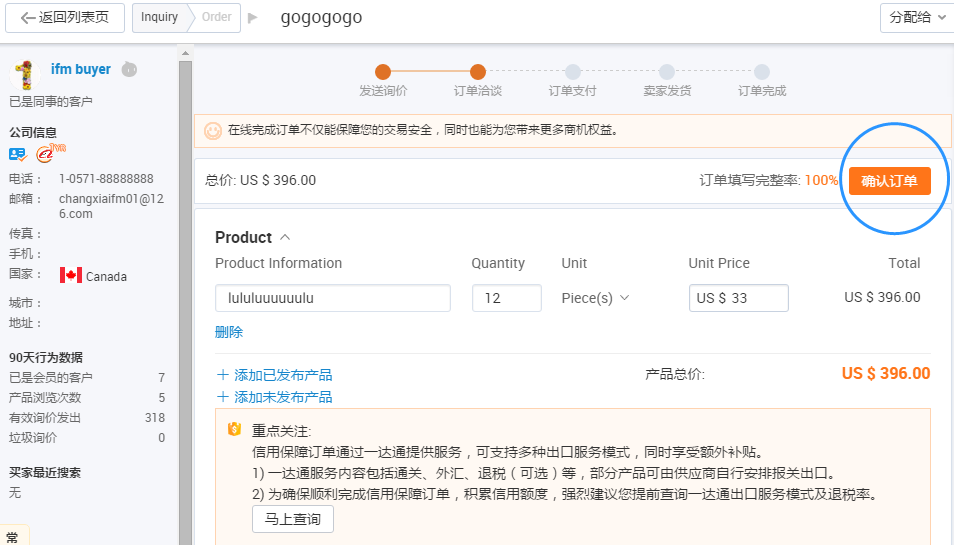Click the ifm buyer avatar image
Viewport: 954px width, 545px height.
tap(25, 75)
